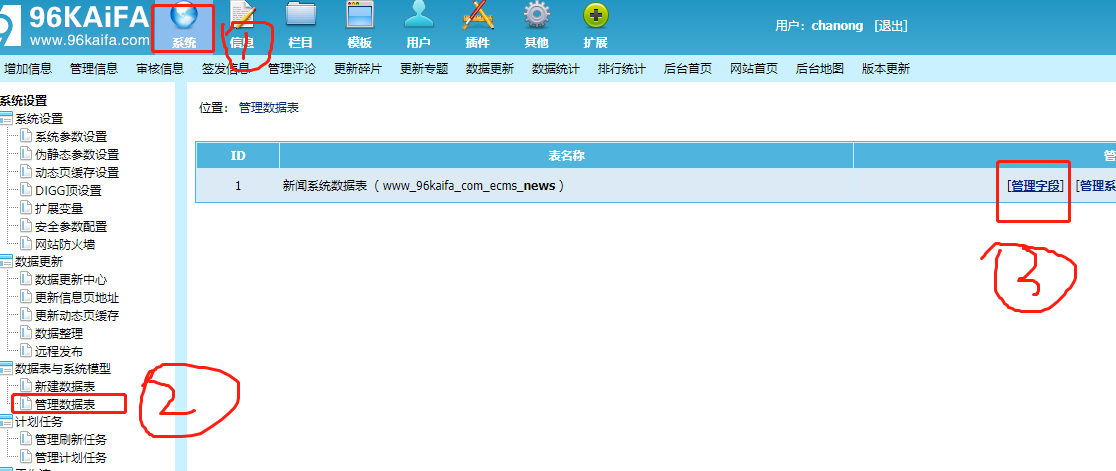This screenshot has height=471, width=1116.
Task: Open the 其他 gear icon menu
Action: [x=536, y=26]
